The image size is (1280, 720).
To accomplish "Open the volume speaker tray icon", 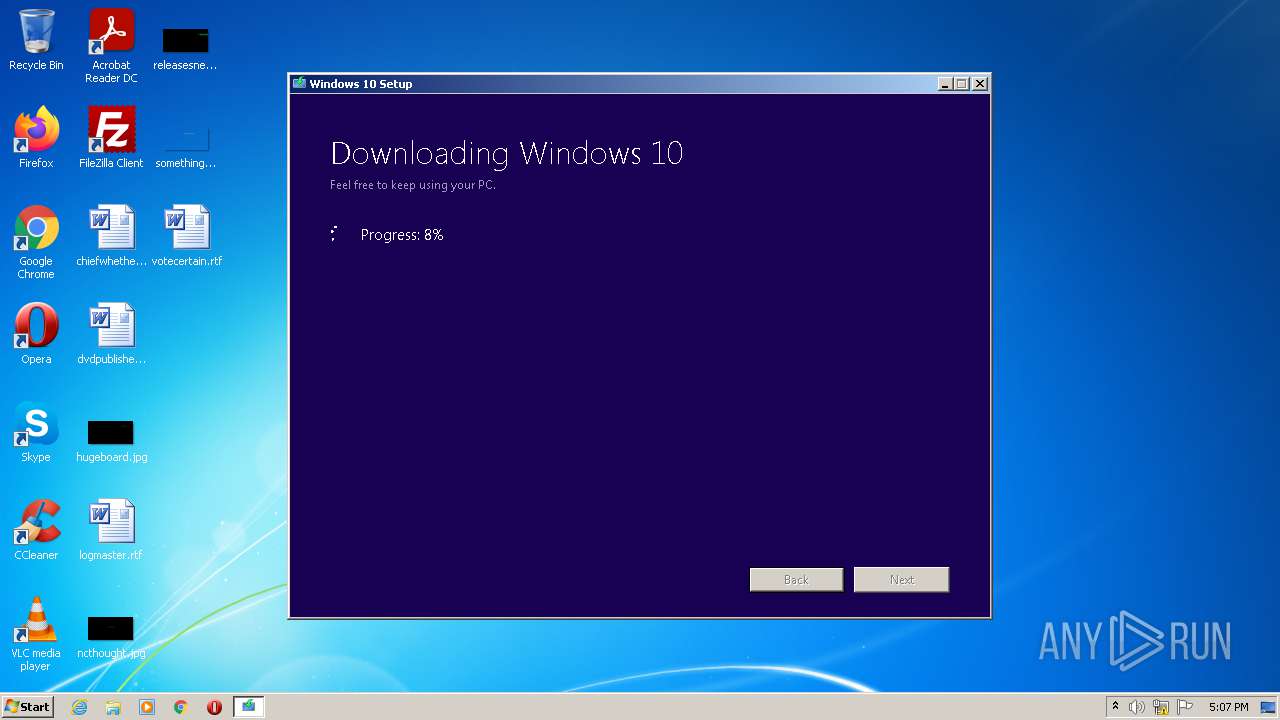I will [x=1137, y=707].
